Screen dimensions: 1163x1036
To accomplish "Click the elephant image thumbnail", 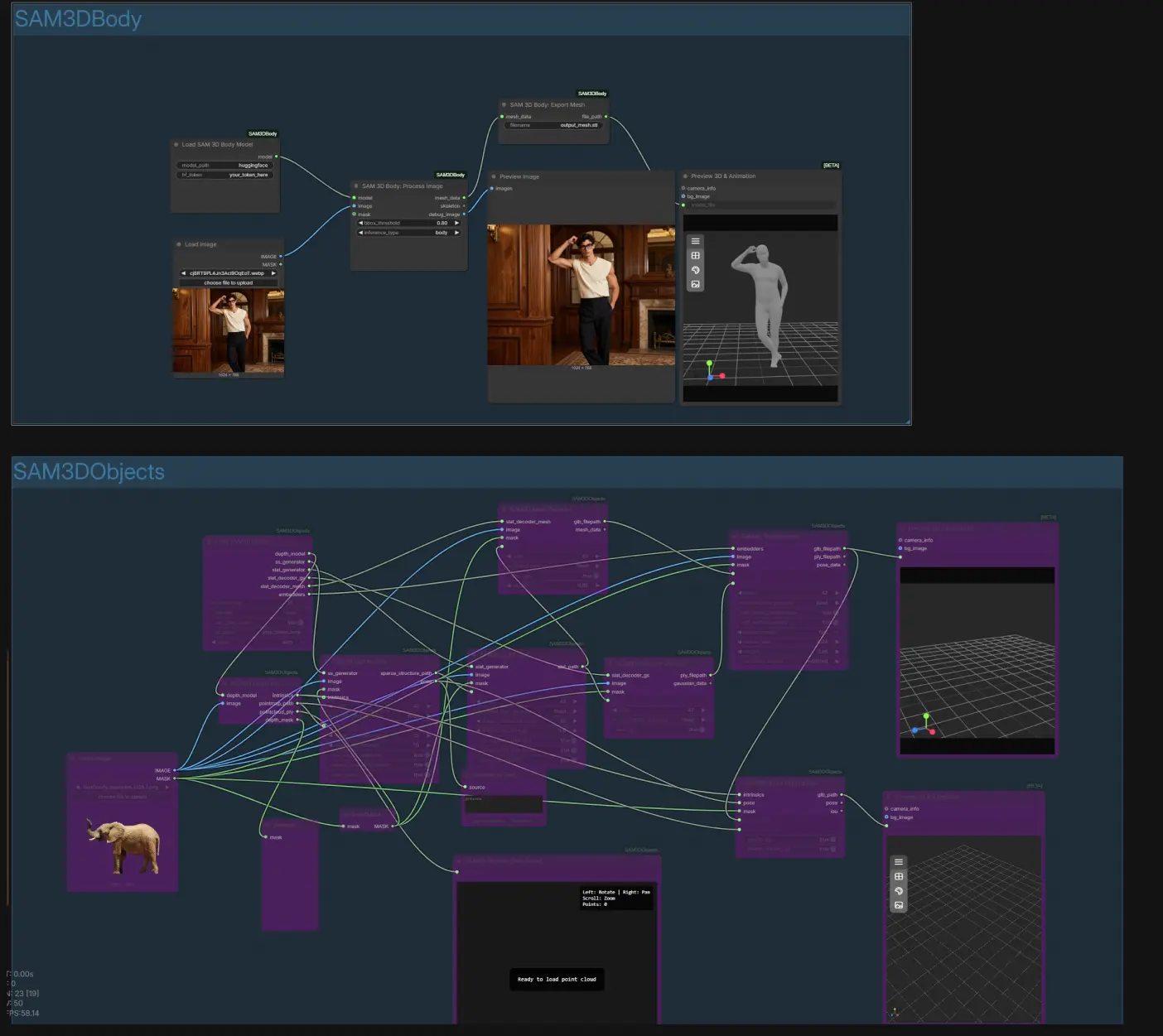I will 124,846.
